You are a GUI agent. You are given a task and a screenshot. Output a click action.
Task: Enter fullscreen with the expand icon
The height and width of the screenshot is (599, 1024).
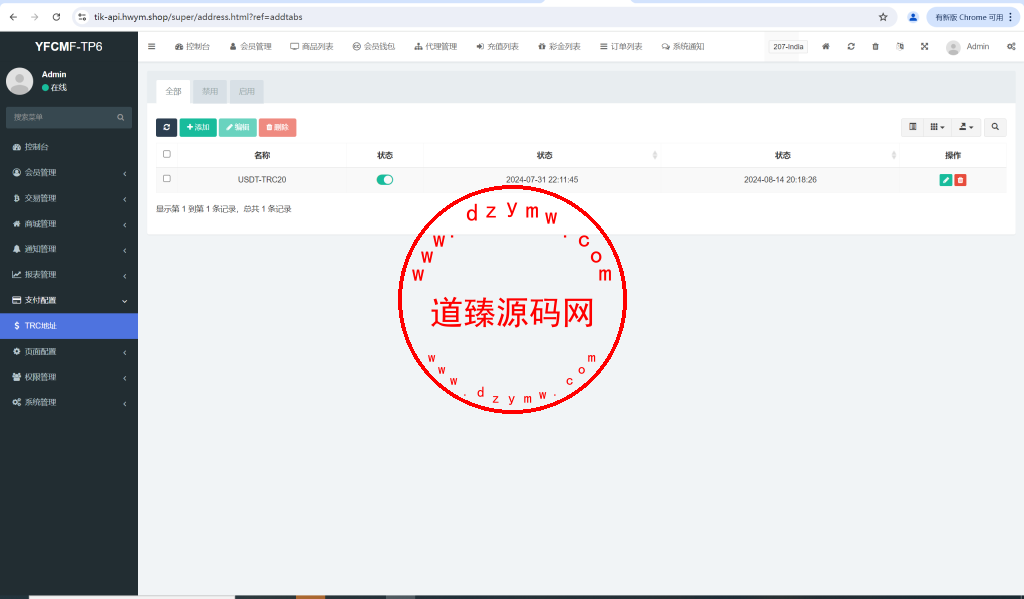[925, 46]
